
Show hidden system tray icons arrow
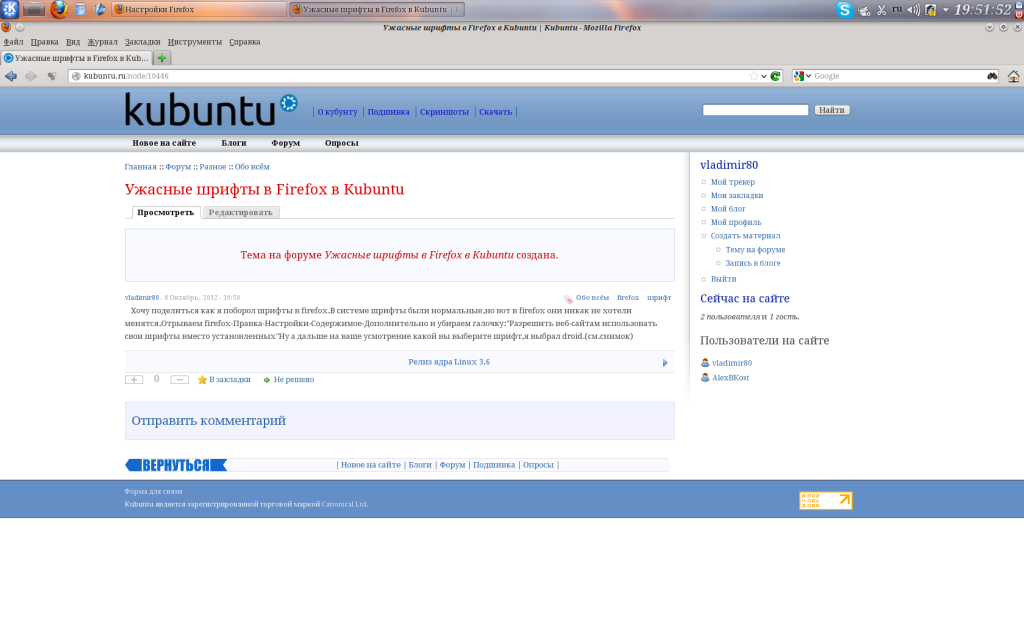pos(946,10)
